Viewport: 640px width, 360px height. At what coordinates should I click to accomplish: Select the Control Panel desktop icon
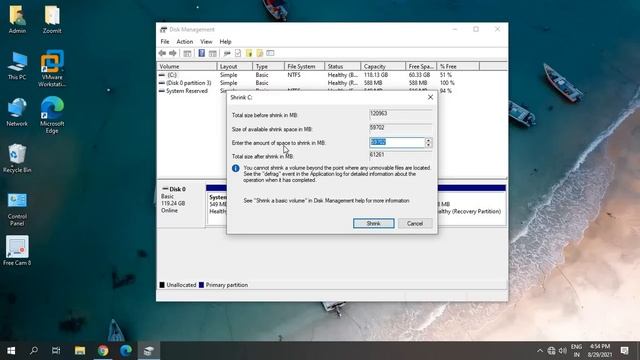point(17,209)
